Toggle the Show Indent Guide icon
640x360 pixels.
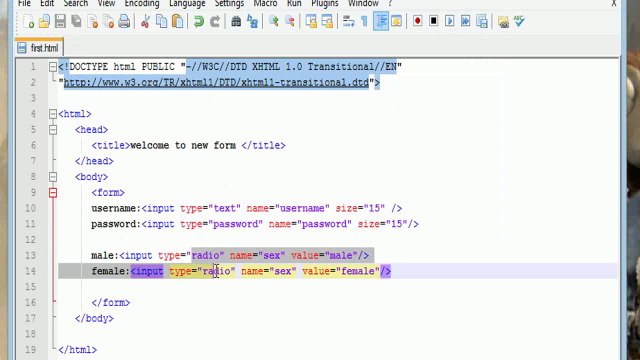pos(380,21)
